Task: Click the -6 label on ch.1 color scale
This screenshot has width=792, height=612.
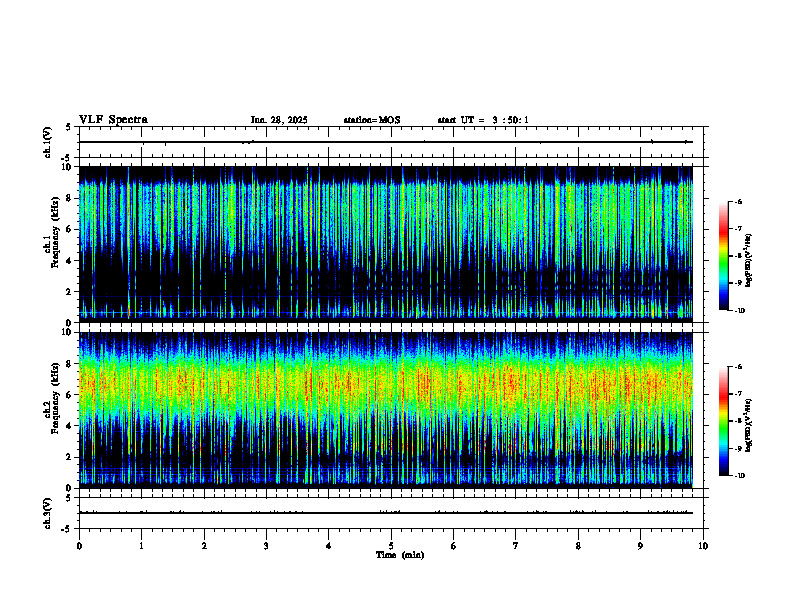Action: tap(739, 202)
